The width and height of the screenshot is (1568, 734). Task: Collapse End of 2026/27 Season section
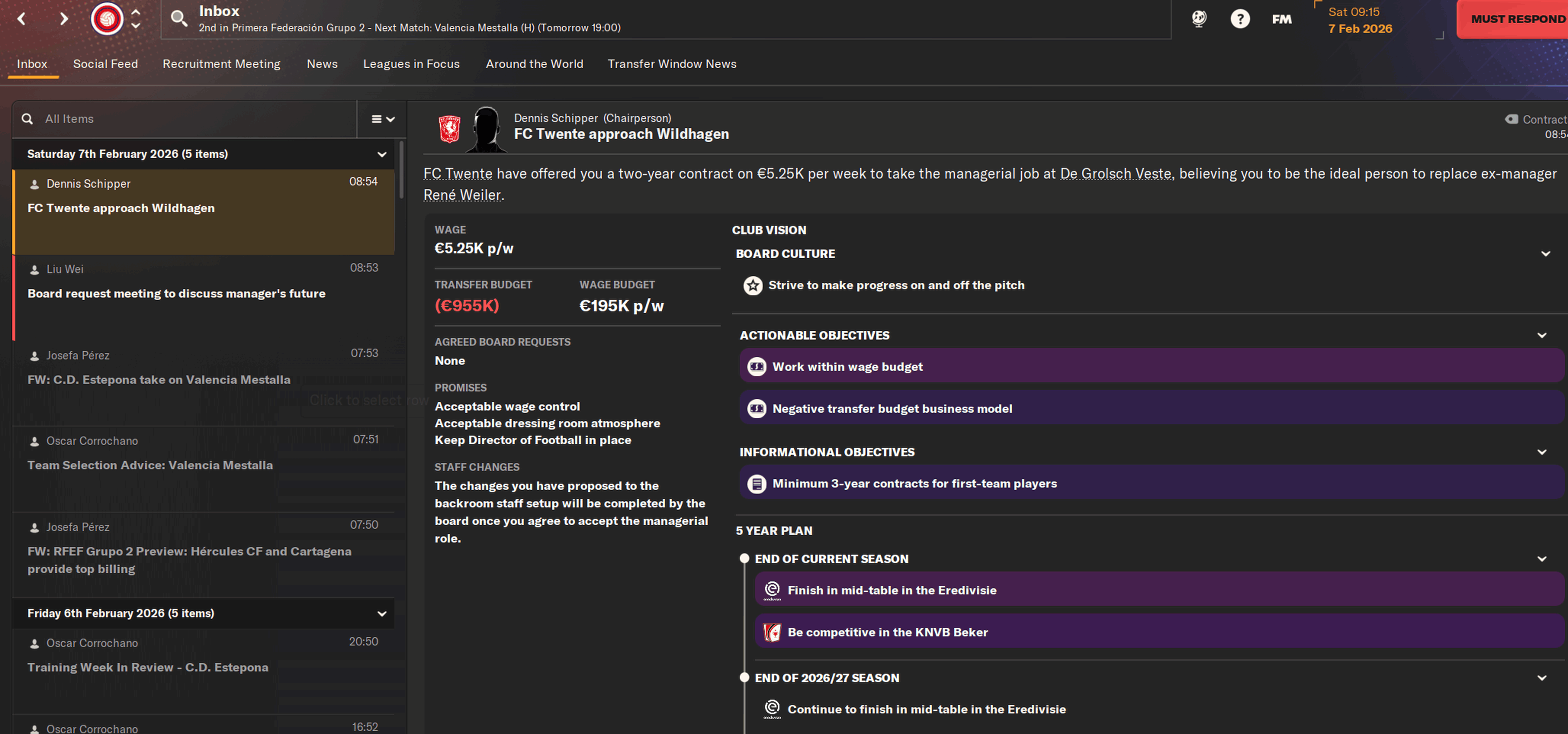coord(1542,678)
